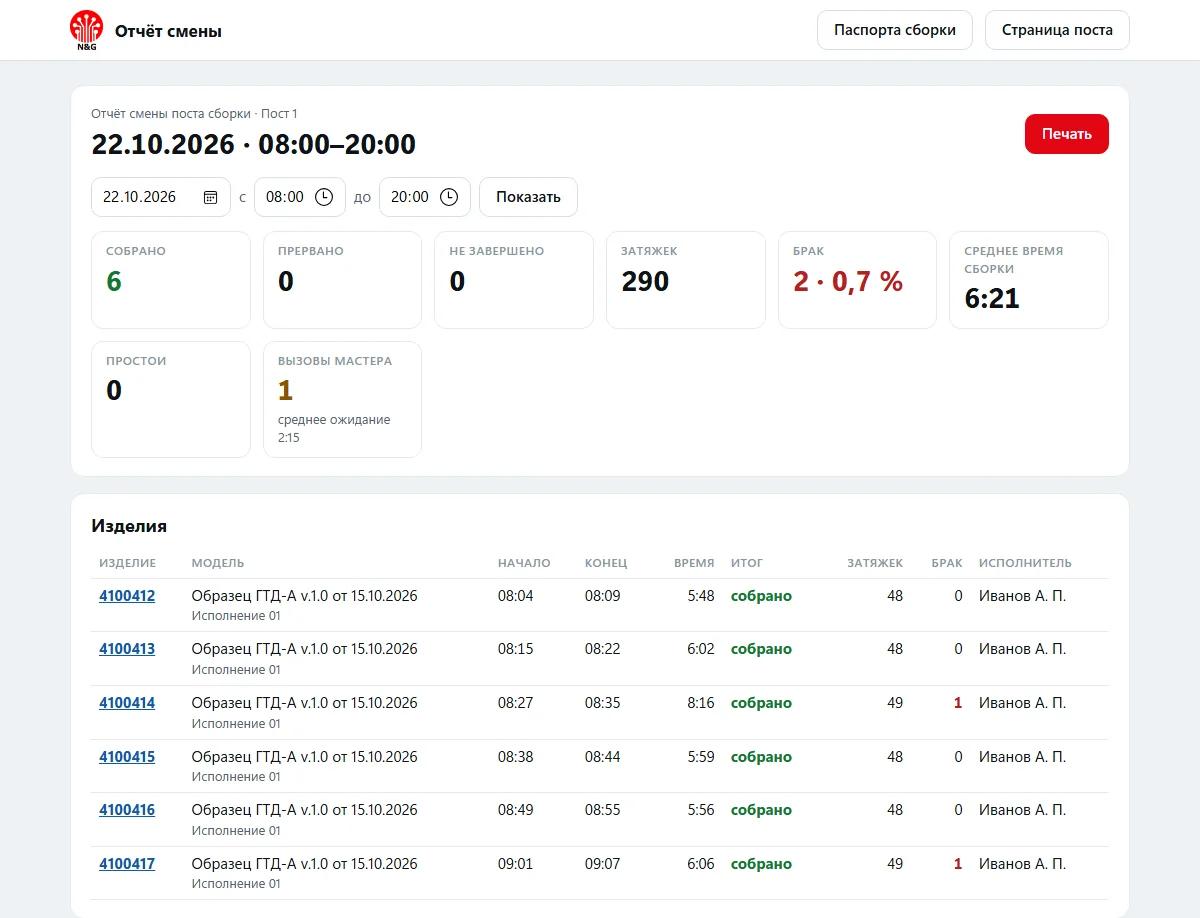Open product link 4100413
This screenshot has height=918, width=1200.
(x=127, y=649)
